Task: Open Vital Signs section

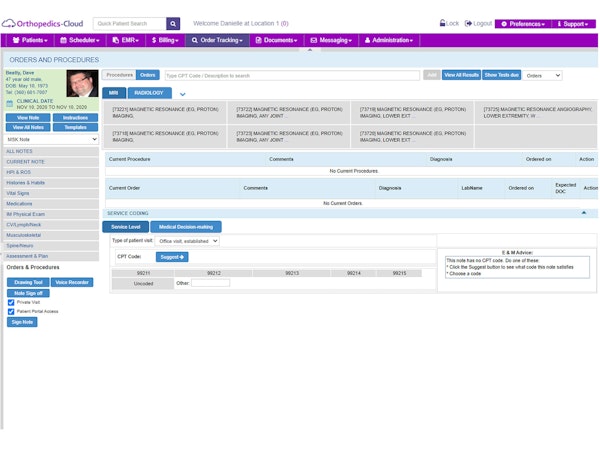Action: coord(51,193)
